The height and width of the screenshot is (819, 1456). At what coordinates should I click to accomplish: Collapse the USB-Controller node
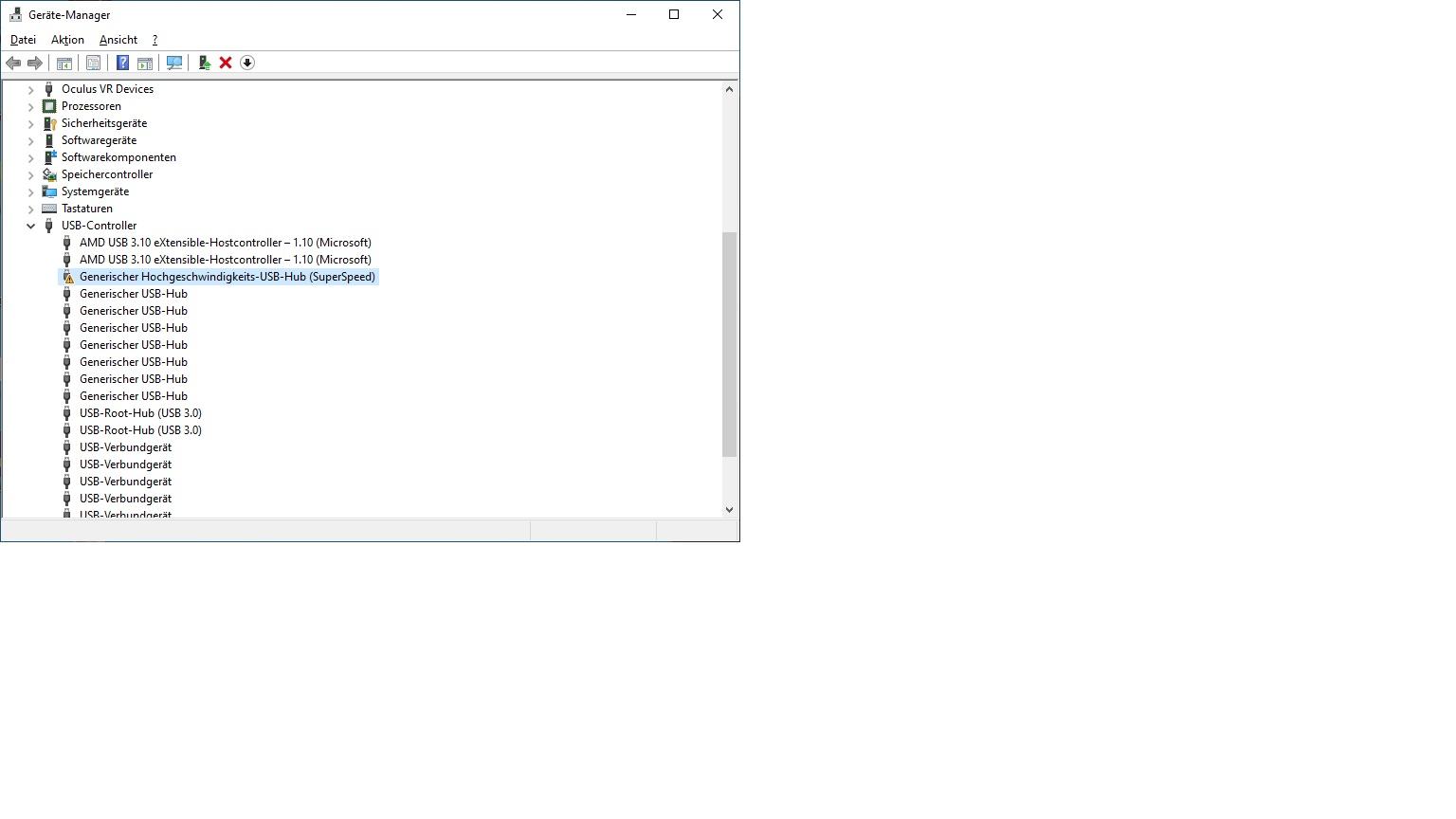click(30, 226)
